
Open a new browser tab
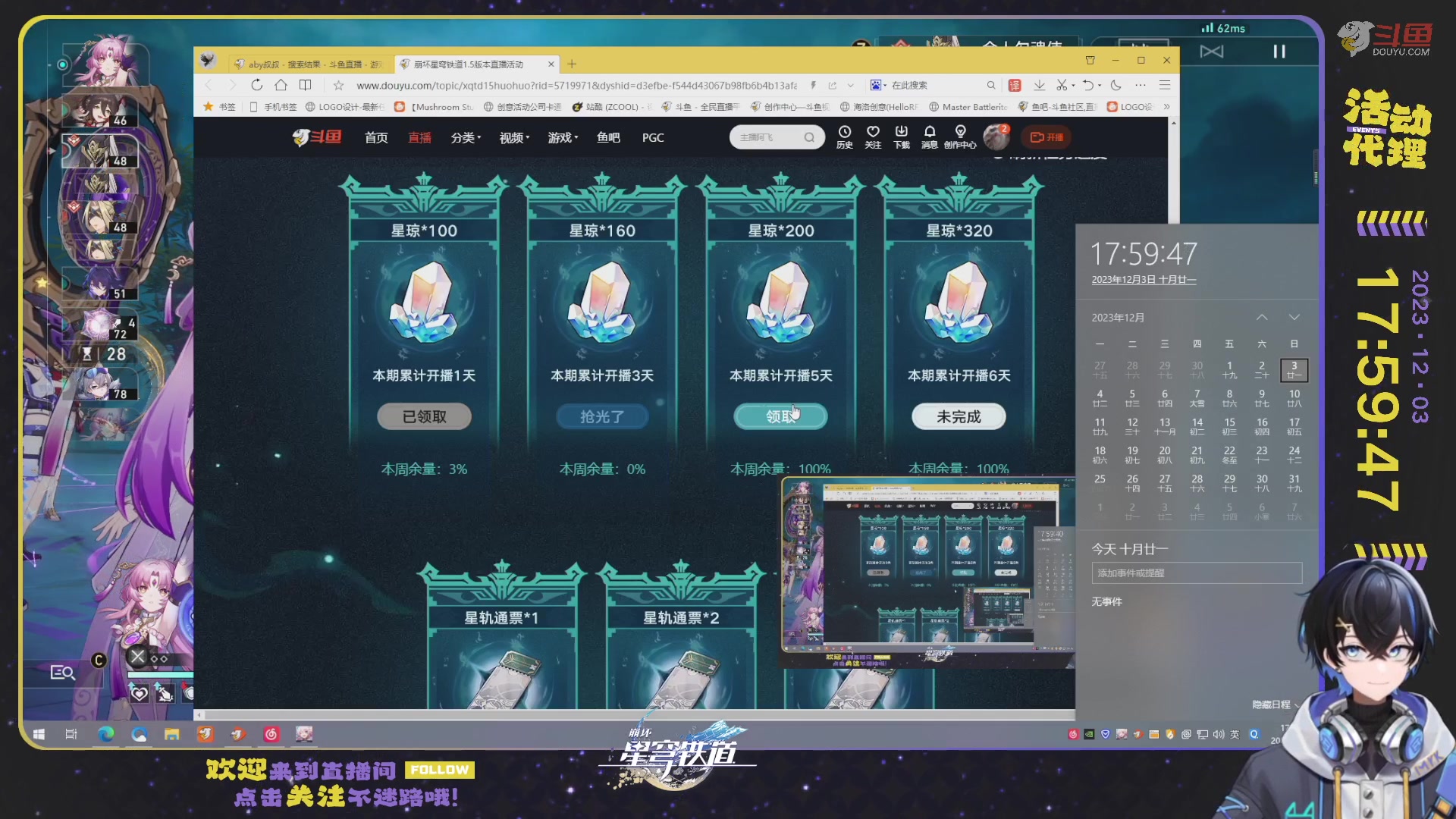click(x=573, y=64)
